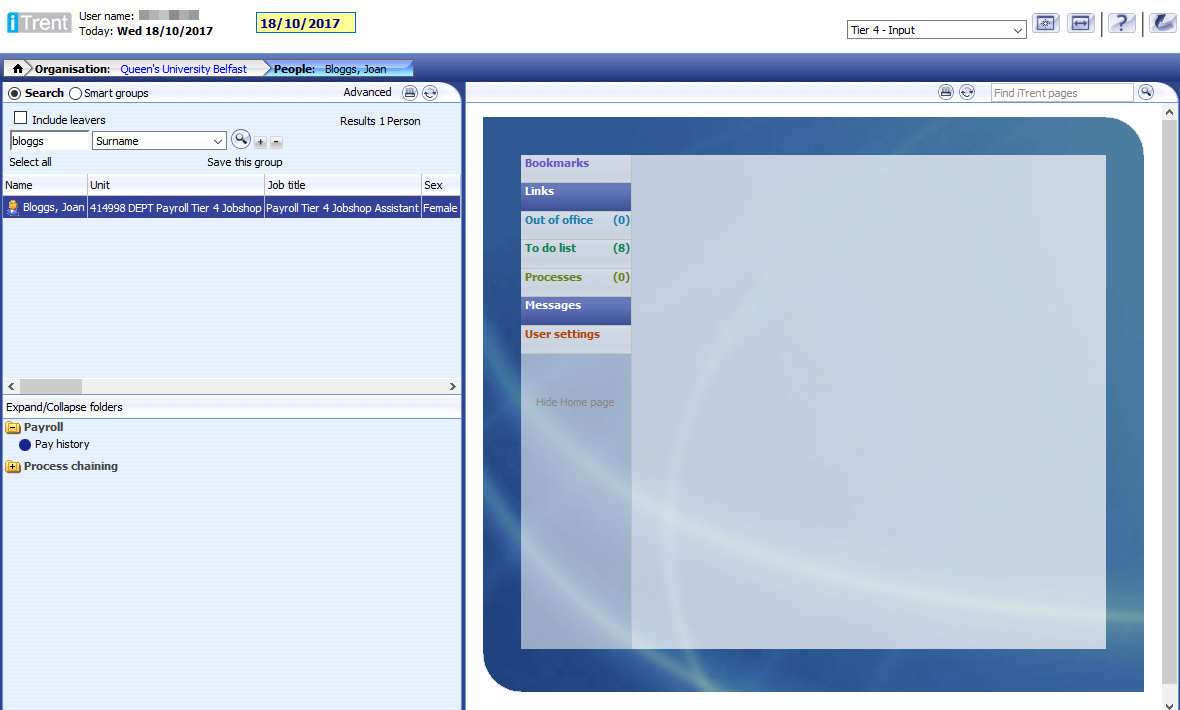
Task: Enable the Include leavers checkbox
Action: pyautogui.click(x=21, y=119)
